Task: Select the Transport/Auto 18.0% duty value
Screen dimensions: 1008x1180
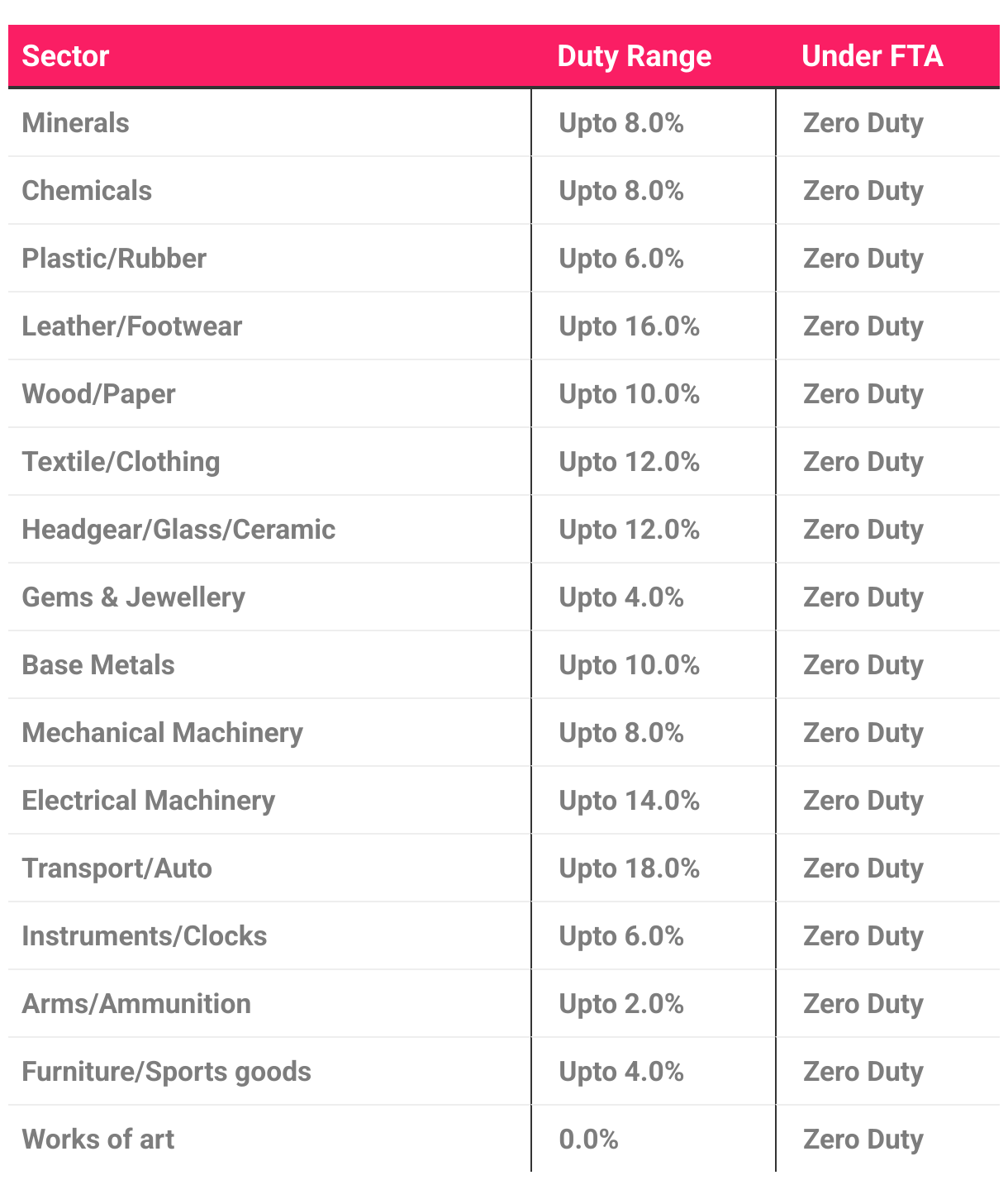Action: tap(629, 868)
